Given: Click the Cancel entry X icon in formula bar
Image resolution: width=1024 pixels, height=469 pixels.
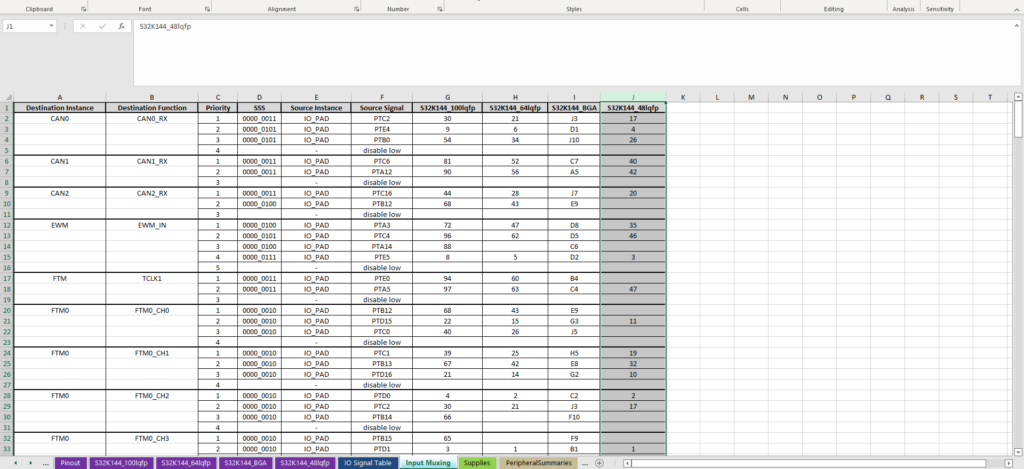Looking at the screenshot, I should pos(82,26).
